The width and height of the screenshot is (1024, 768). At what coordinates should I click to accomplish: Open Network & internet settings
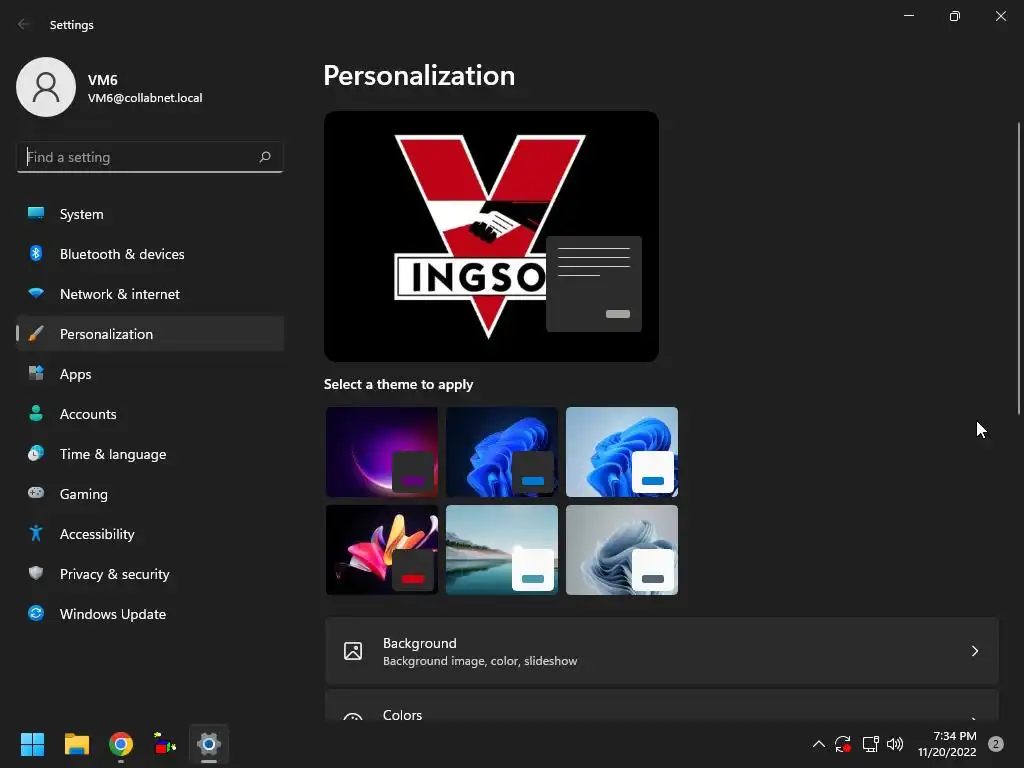(150, 294)
